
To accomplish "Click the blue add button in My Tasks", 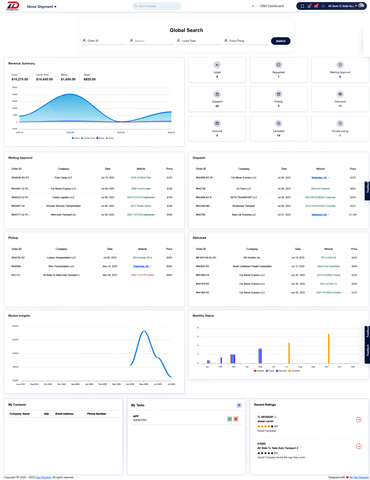I will 239,405.
